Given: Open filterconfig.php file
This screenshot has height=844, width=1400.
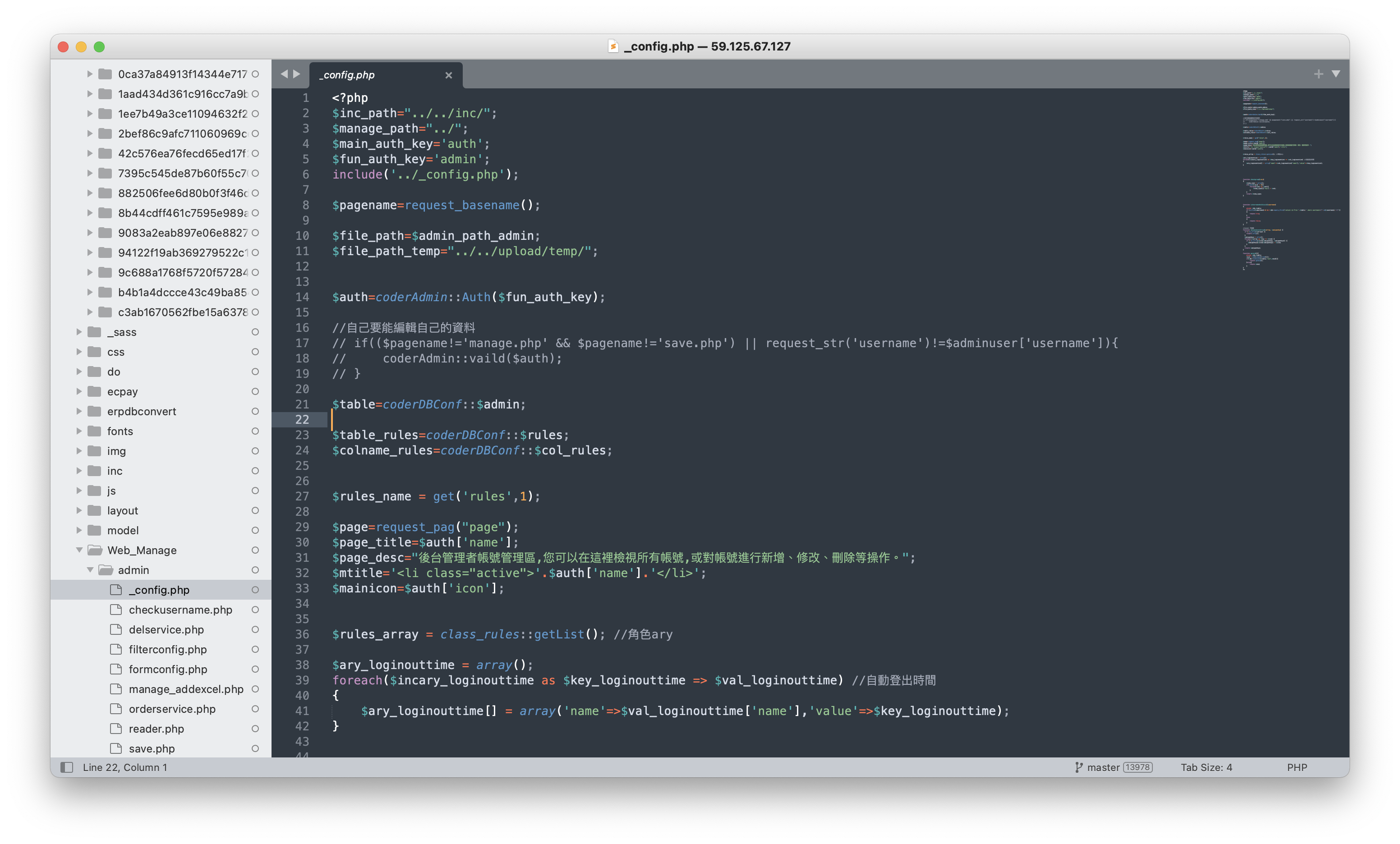Looking at the screenshot, I should 168,649.
